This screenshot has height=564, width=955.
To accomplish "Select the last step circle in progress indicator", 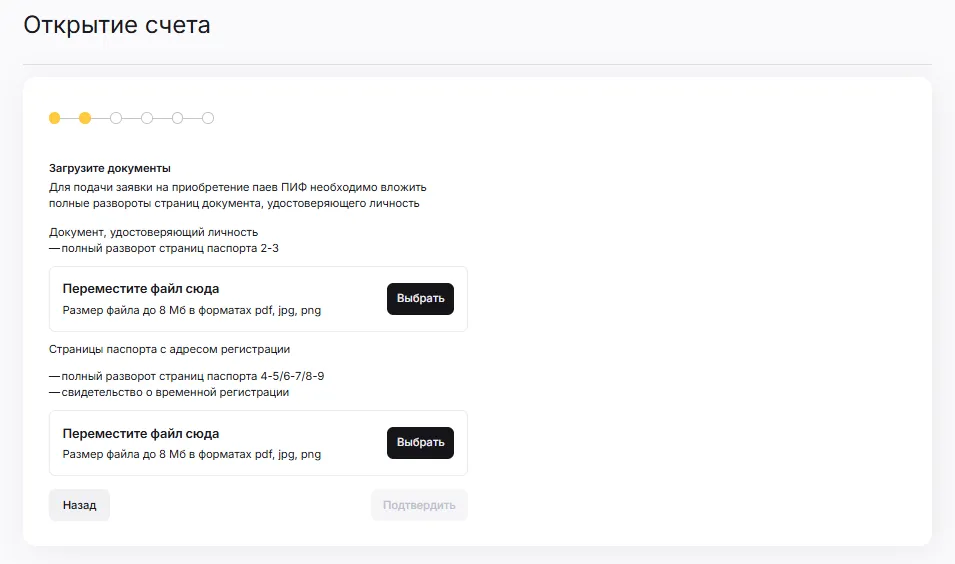I will pyautogui.click(x=208, y=118).
